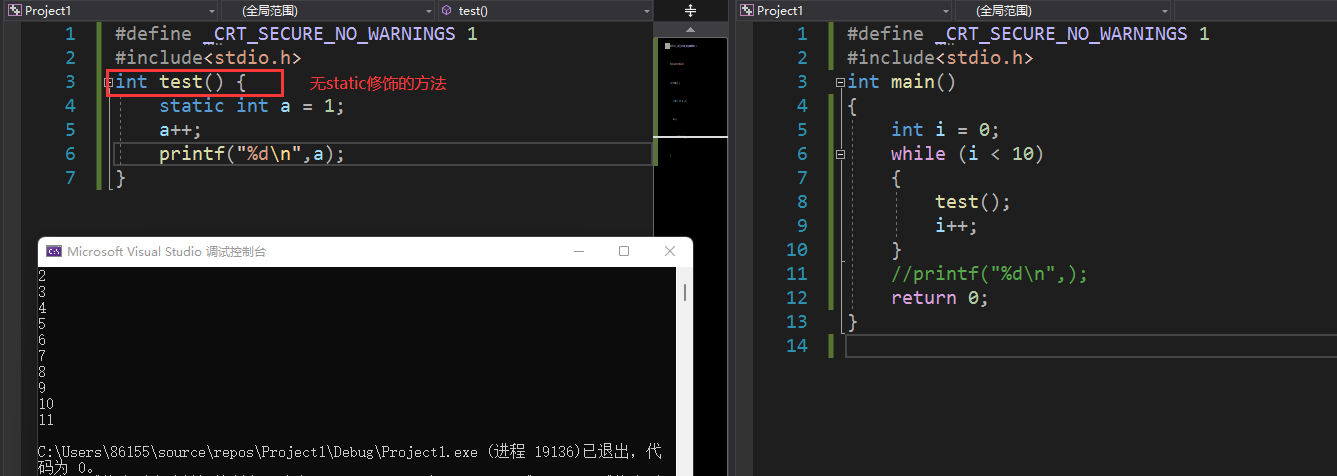Click the purple cube icon beside test()
This screenshot has width=1337, height=476.
click(x=446, y=10)
